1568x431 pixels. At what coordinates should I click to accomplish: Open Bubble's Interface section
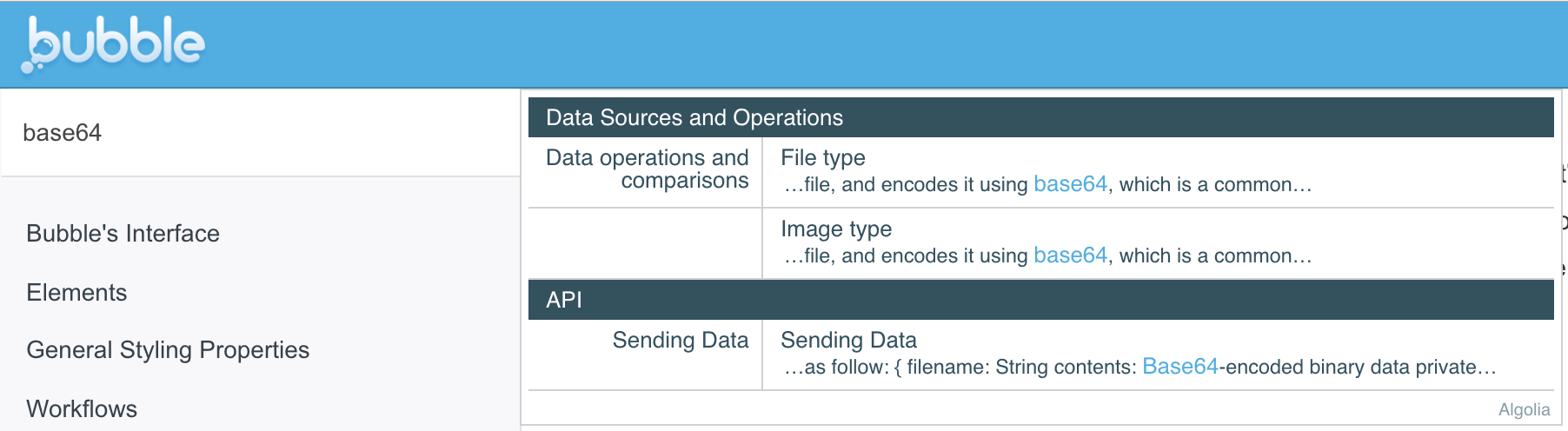(123, 234)
